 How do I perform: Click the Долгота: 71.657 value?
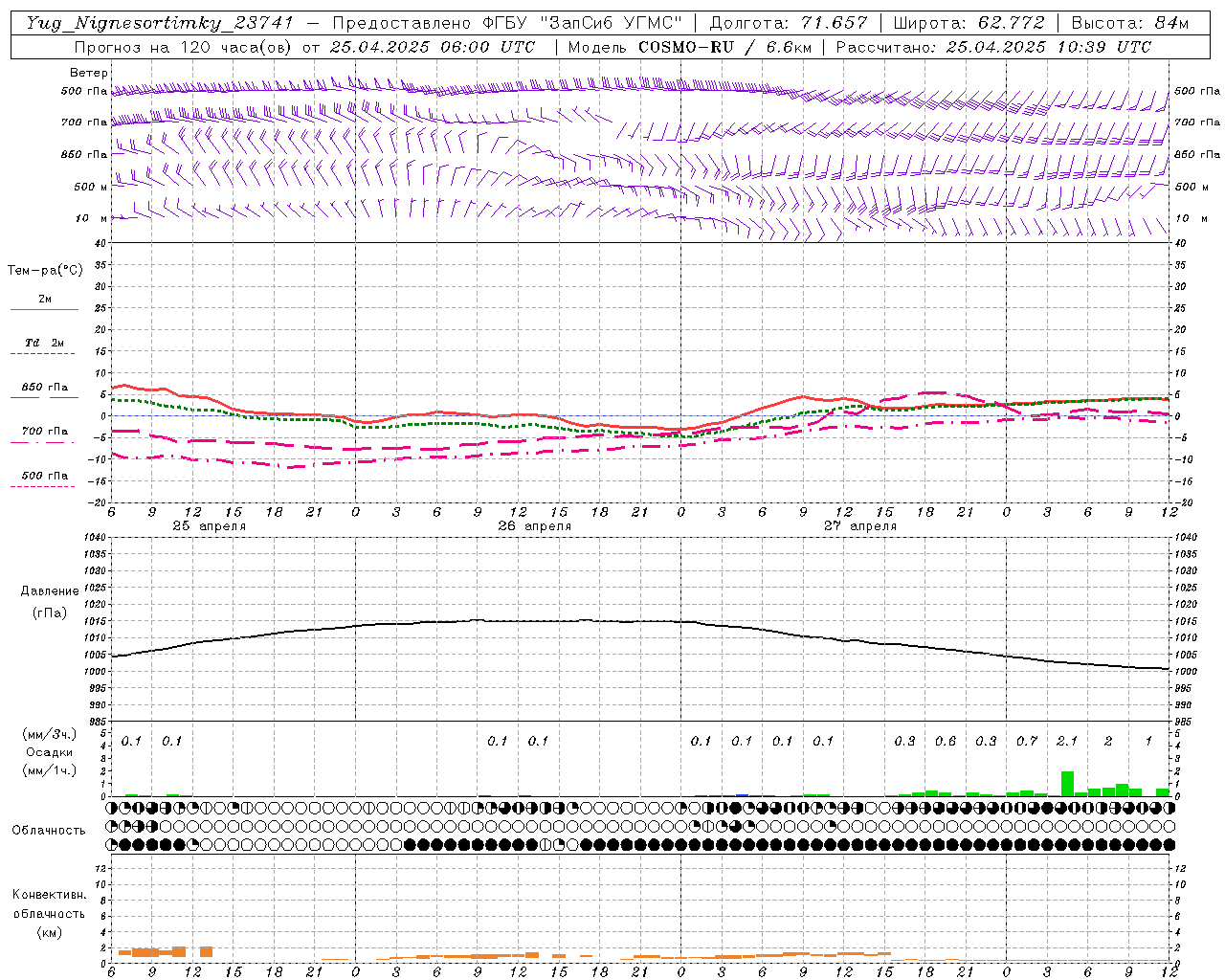tap(789, 23)
